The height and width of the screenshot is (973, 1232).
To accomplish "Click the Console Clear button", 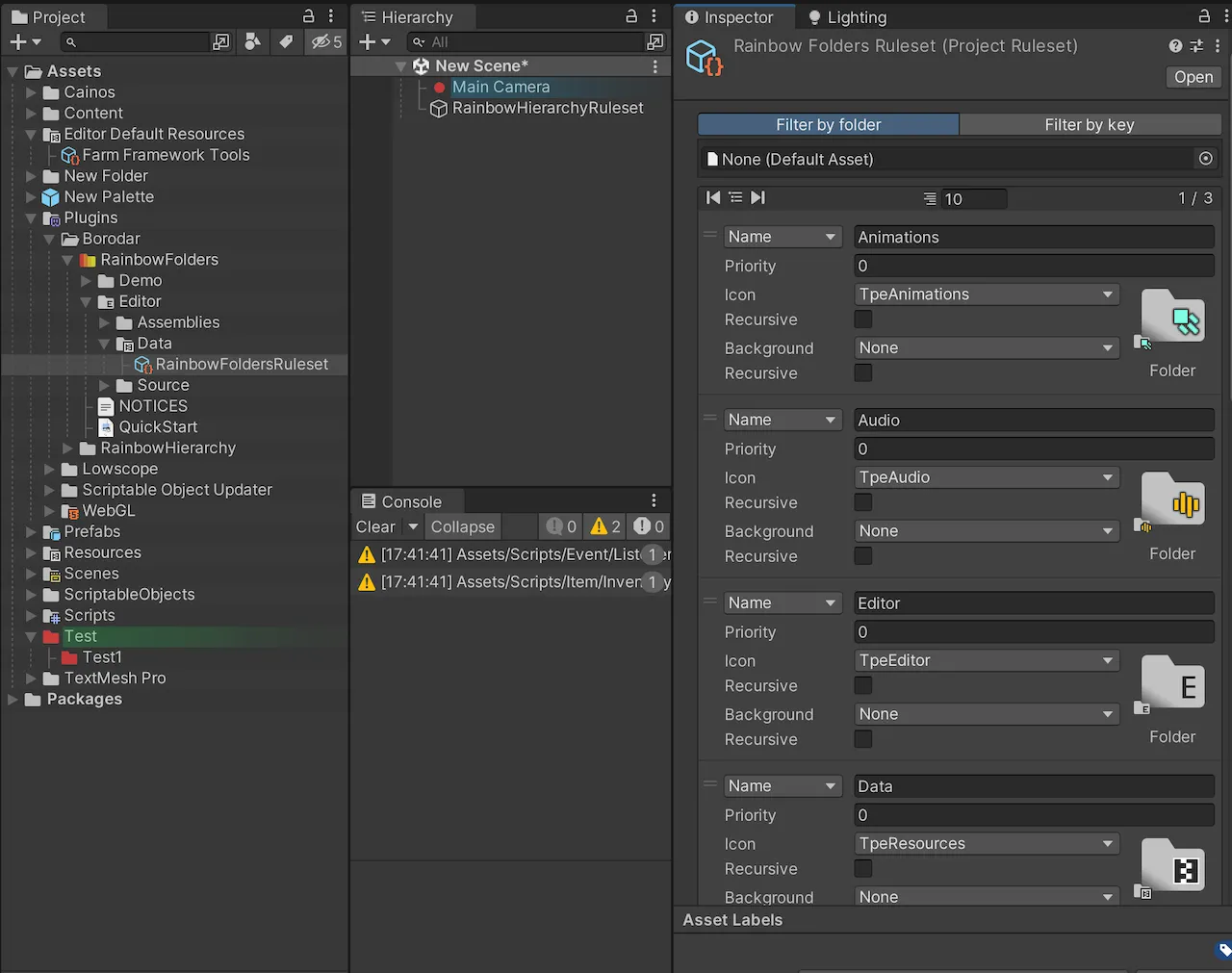I will click(376, 526).
